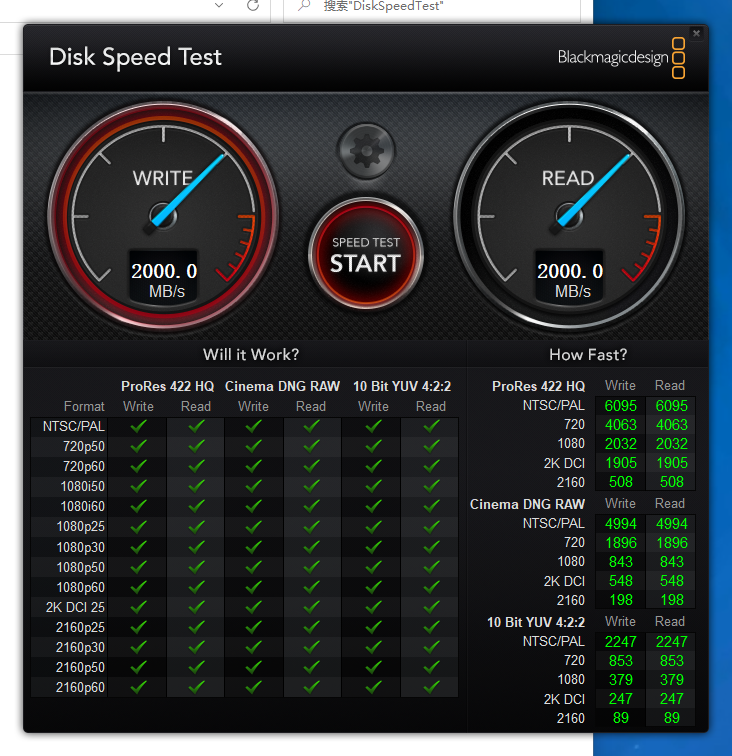Click ProRes 1080 write value 2032
This screenshot has height=756, width=732.
621,444
